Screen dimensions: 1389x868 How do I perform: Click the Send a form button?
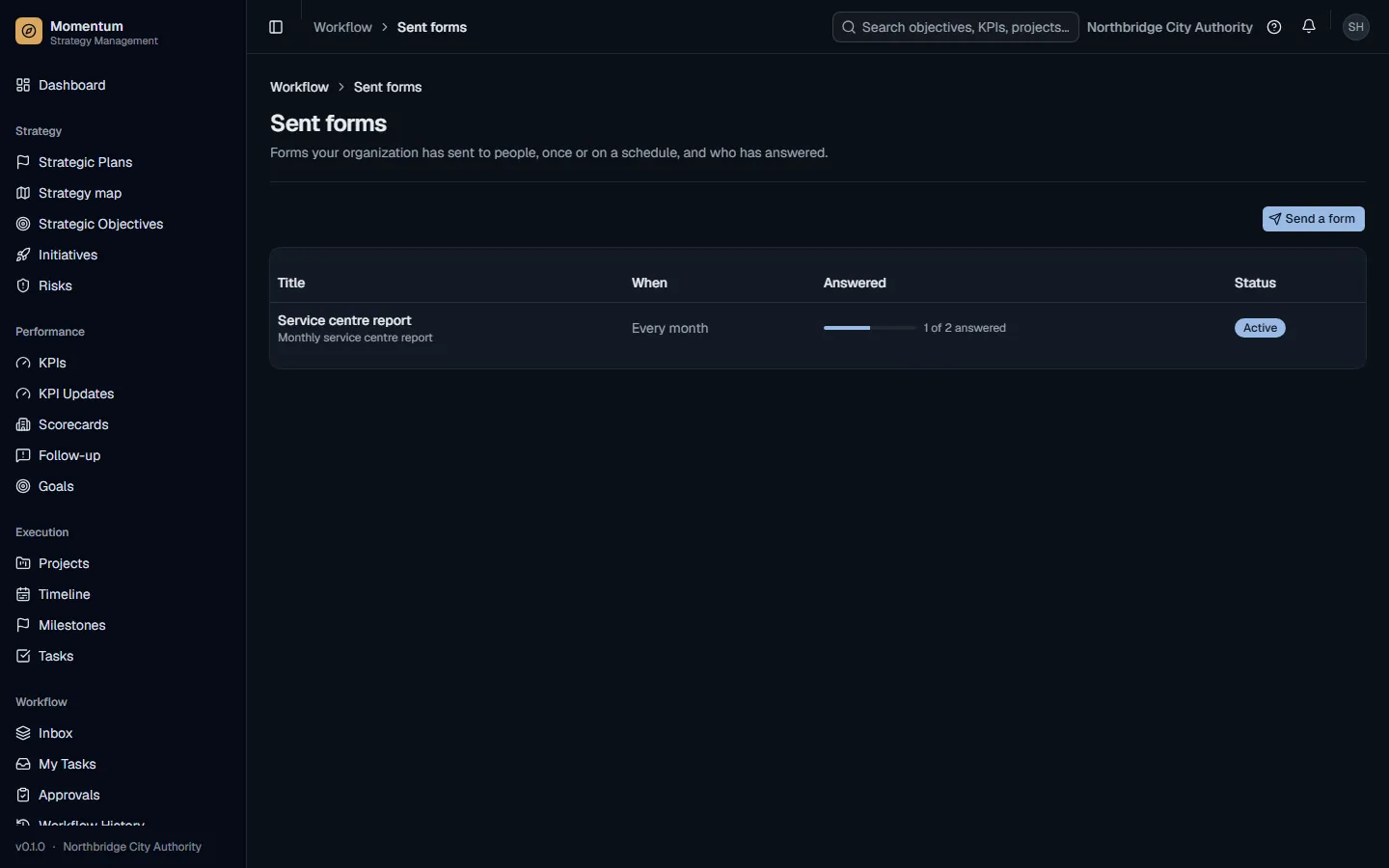[x=1313, y=219]
